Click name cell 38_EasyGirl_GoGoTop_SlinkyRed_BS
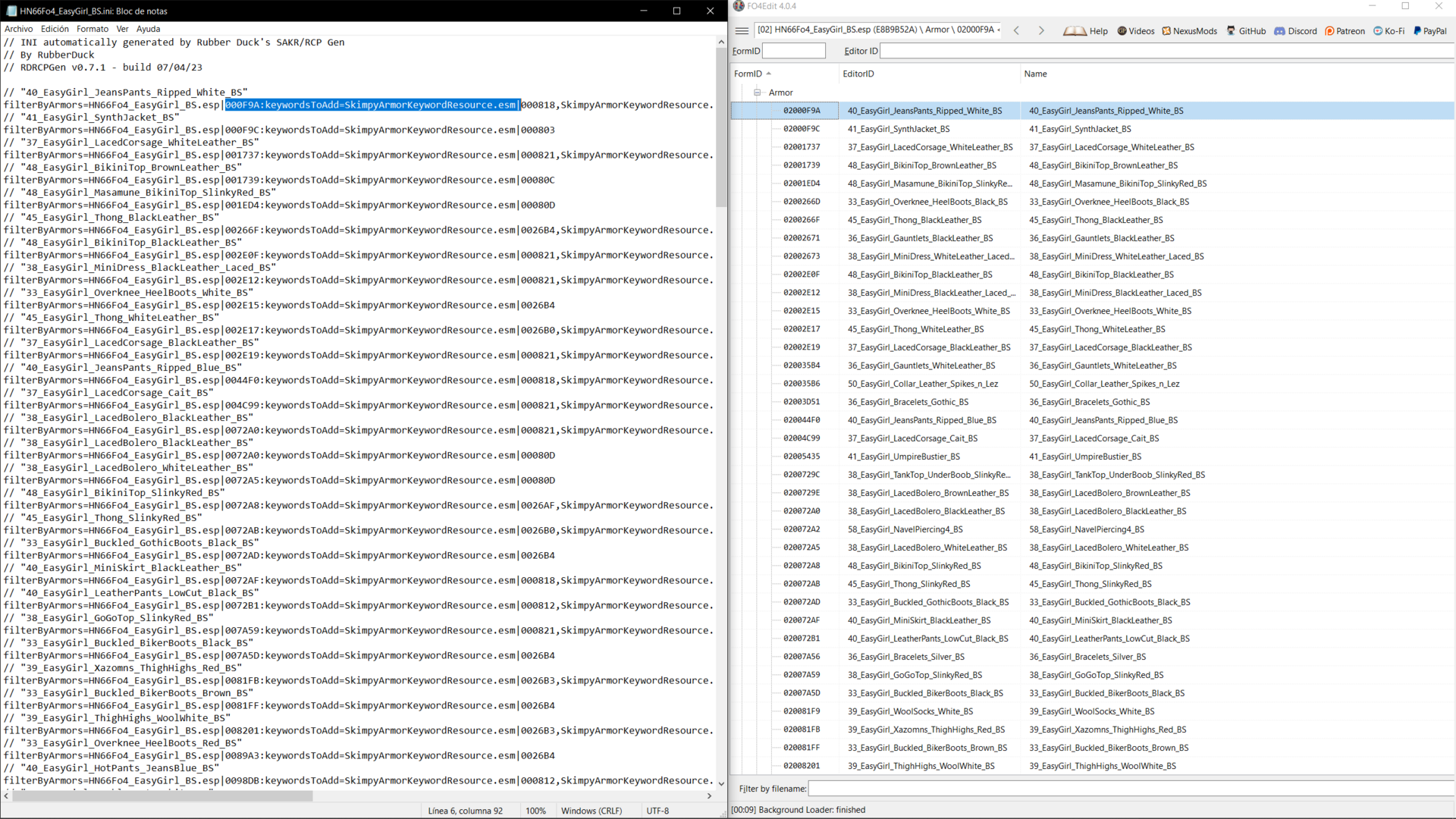The image size is (1456, 819). coord(1096,675)
